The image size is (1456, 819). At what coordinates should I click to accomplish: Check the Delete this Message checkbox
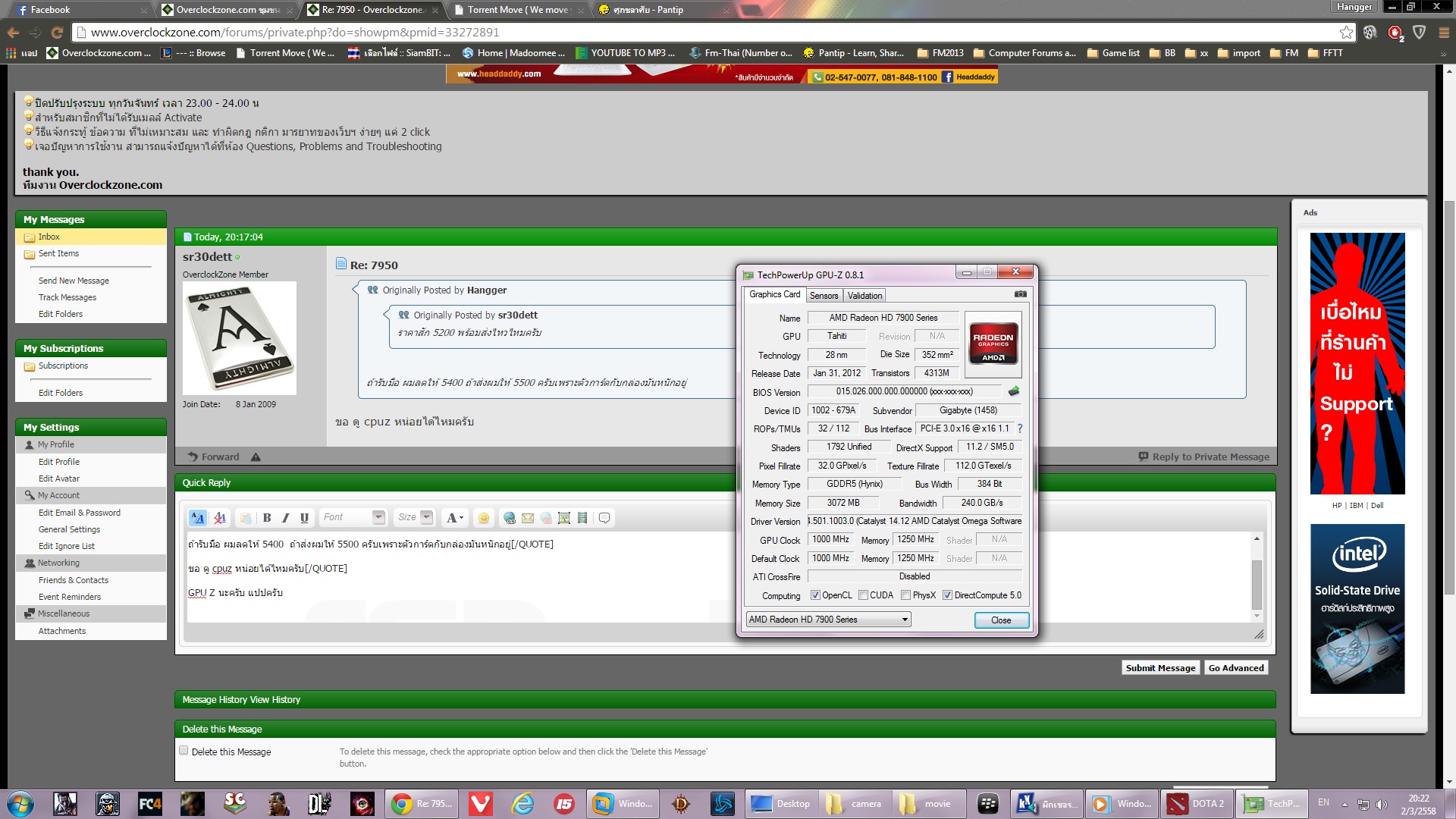[x=184, y=751]
